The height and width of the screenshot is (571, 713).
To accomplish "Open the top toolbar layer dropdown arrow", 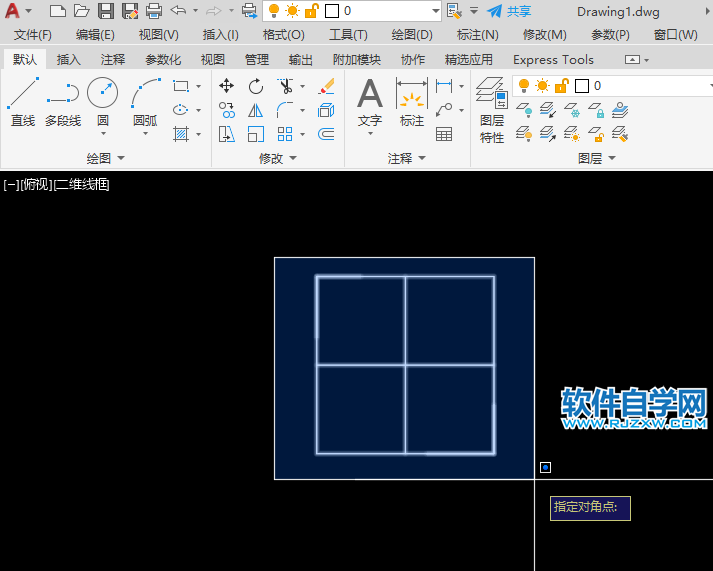I will (x=436, y=11).
